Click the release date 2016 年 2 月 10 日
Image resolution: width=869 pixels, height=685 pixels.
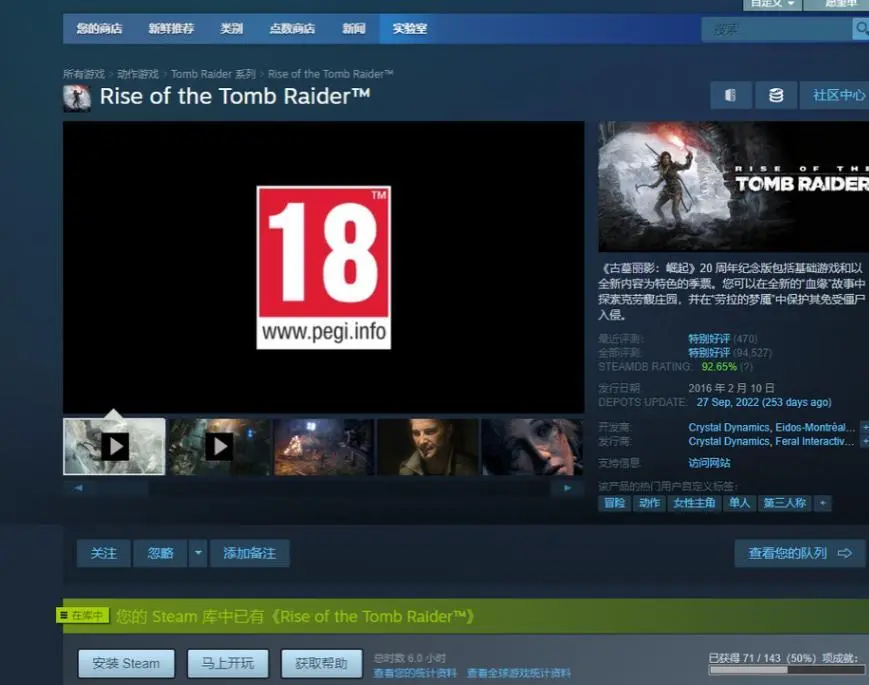click(x=732, y=388)
